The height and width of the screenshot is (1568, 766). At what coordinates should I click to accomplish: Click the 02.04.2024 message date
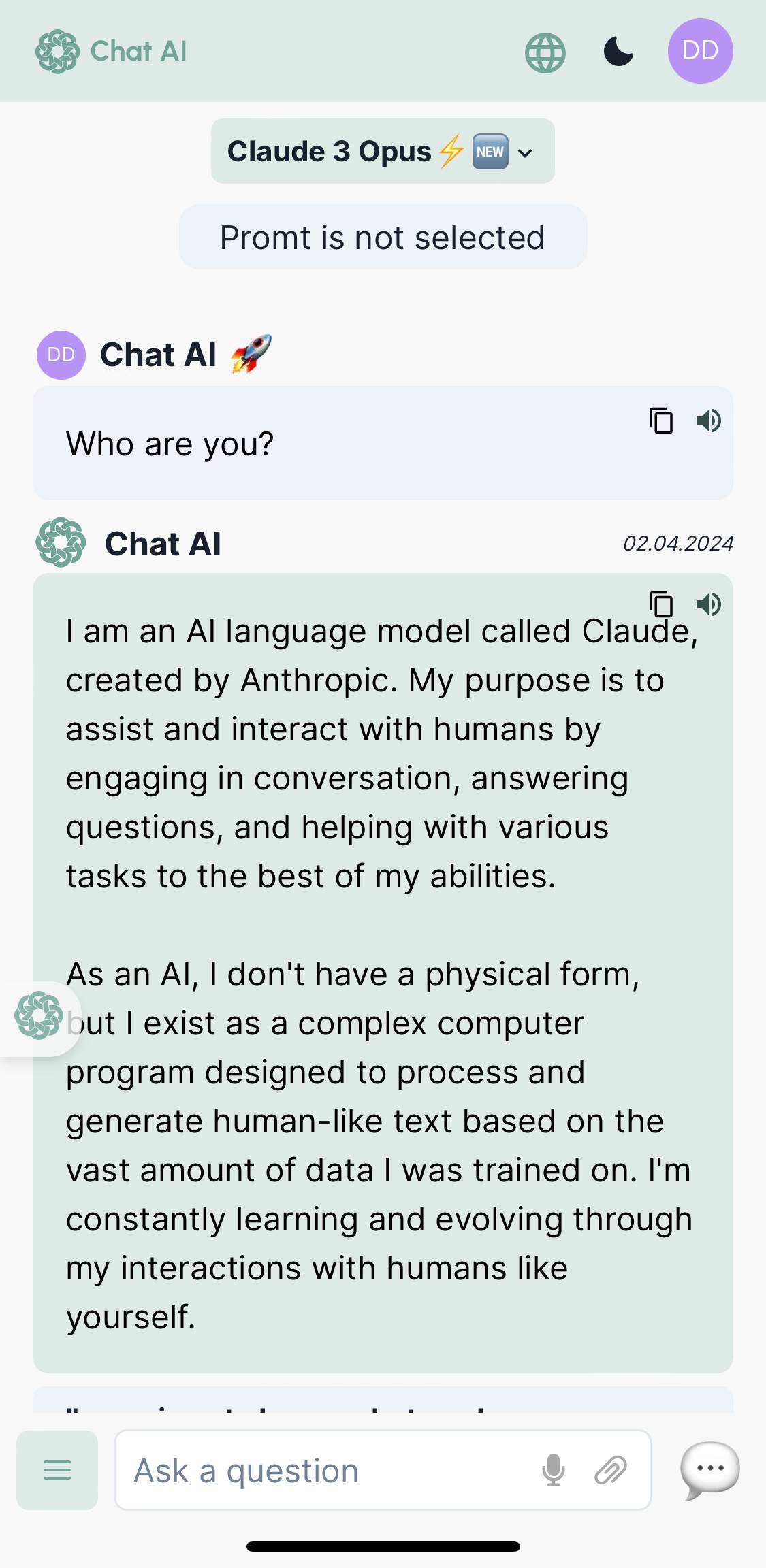click(x=678, y=543)
